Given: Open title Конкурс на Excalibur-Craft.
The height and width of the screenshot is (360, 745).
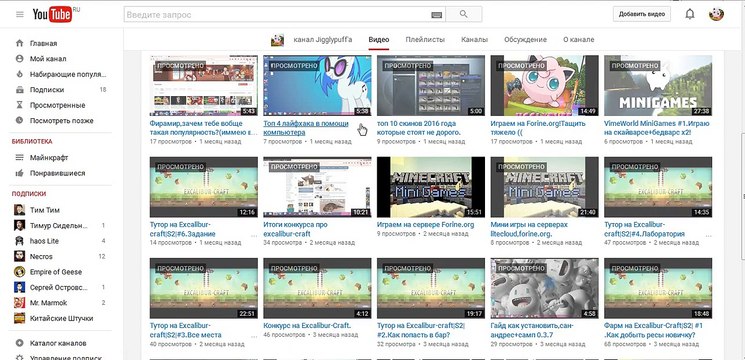Looking at the screenshot, I should pyautogui.click(x=307, y=325).
